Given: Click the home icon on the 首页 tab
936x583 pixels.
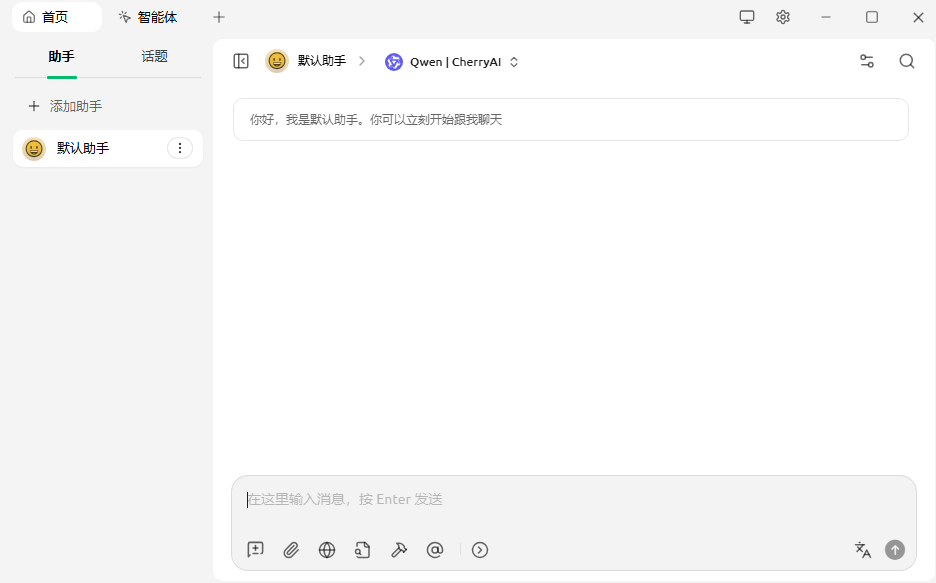Looking at the screenshot, I should (x=29, y=17).
